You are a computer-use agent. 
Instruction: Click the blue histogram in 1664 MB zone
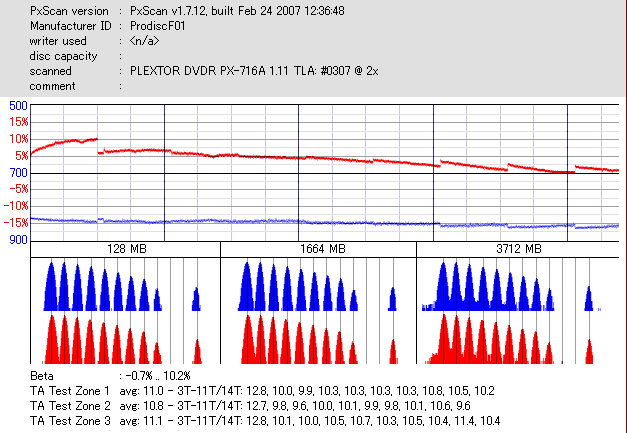click(x=318, y=286)
